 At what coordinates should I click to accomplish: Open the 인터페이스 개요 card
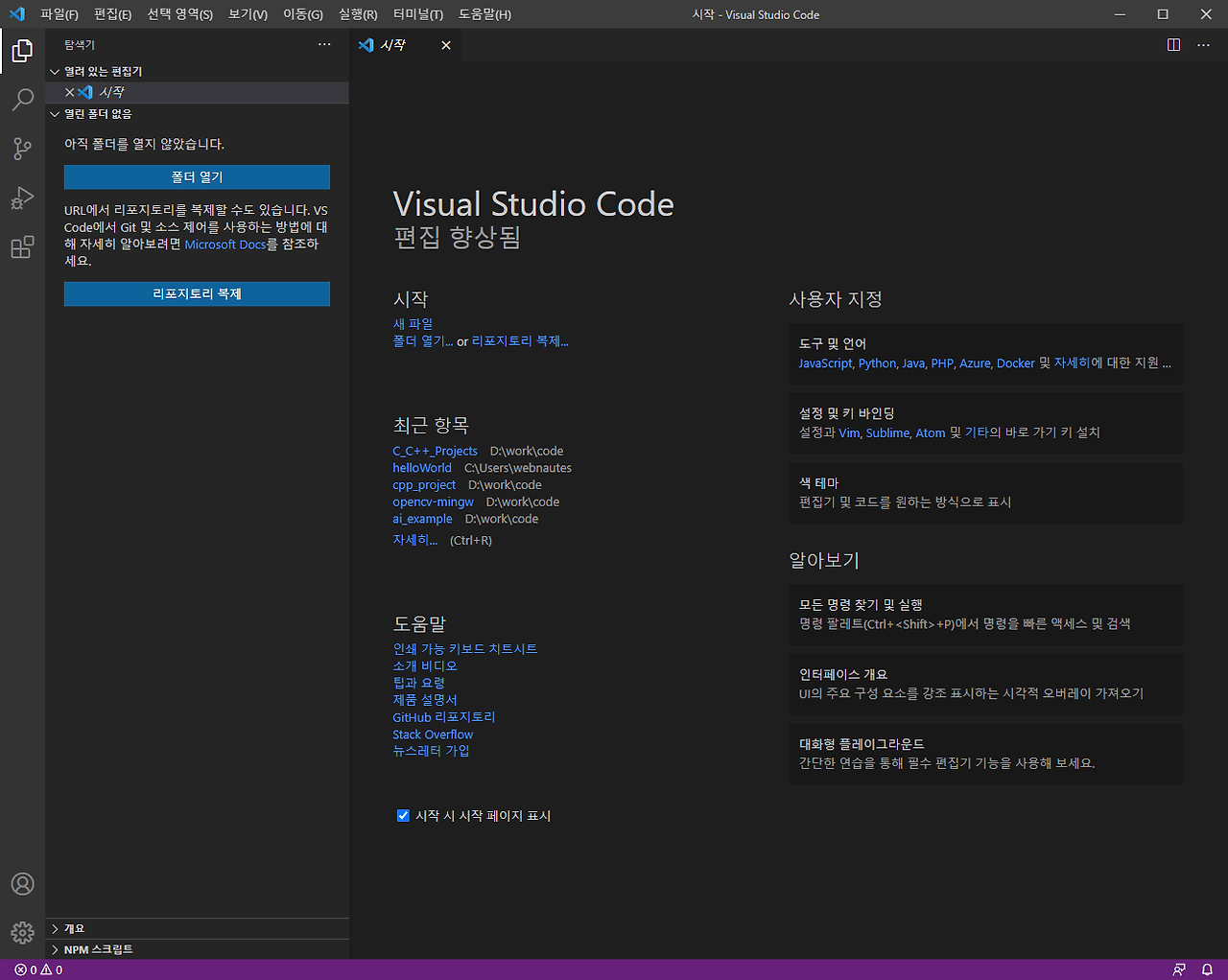click(x=985, y=685)
